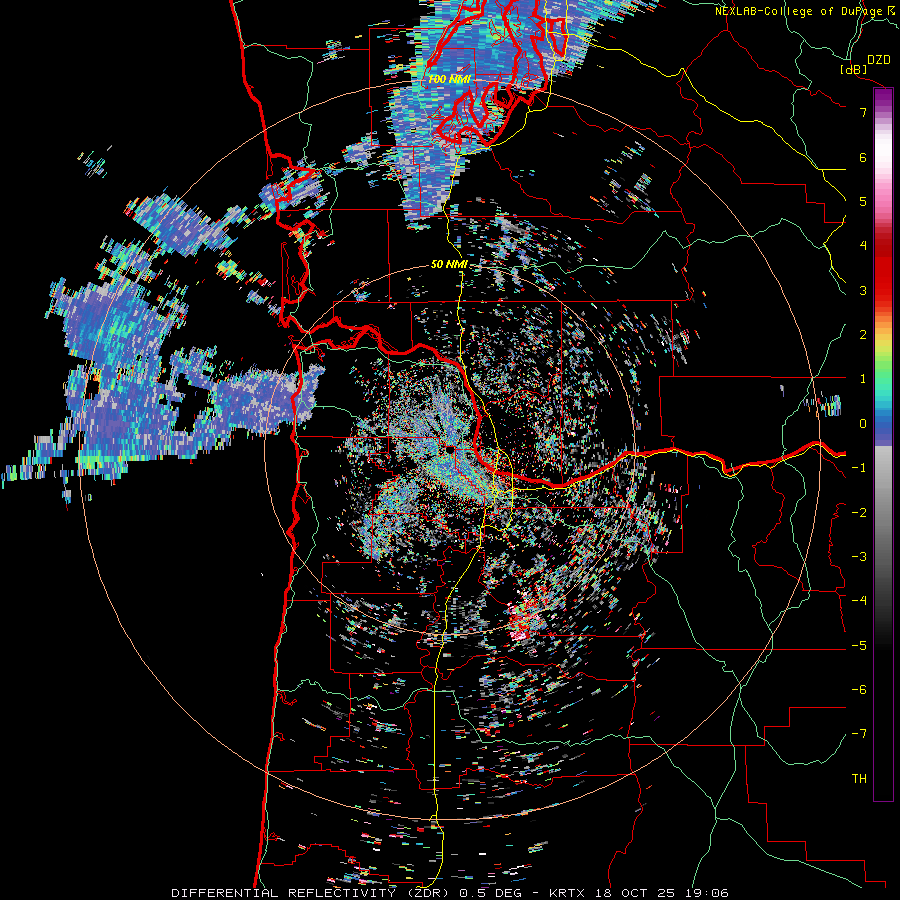Click the 1 value on the color scale
This screenshot has width=900, height=900.
click(863, 379)
